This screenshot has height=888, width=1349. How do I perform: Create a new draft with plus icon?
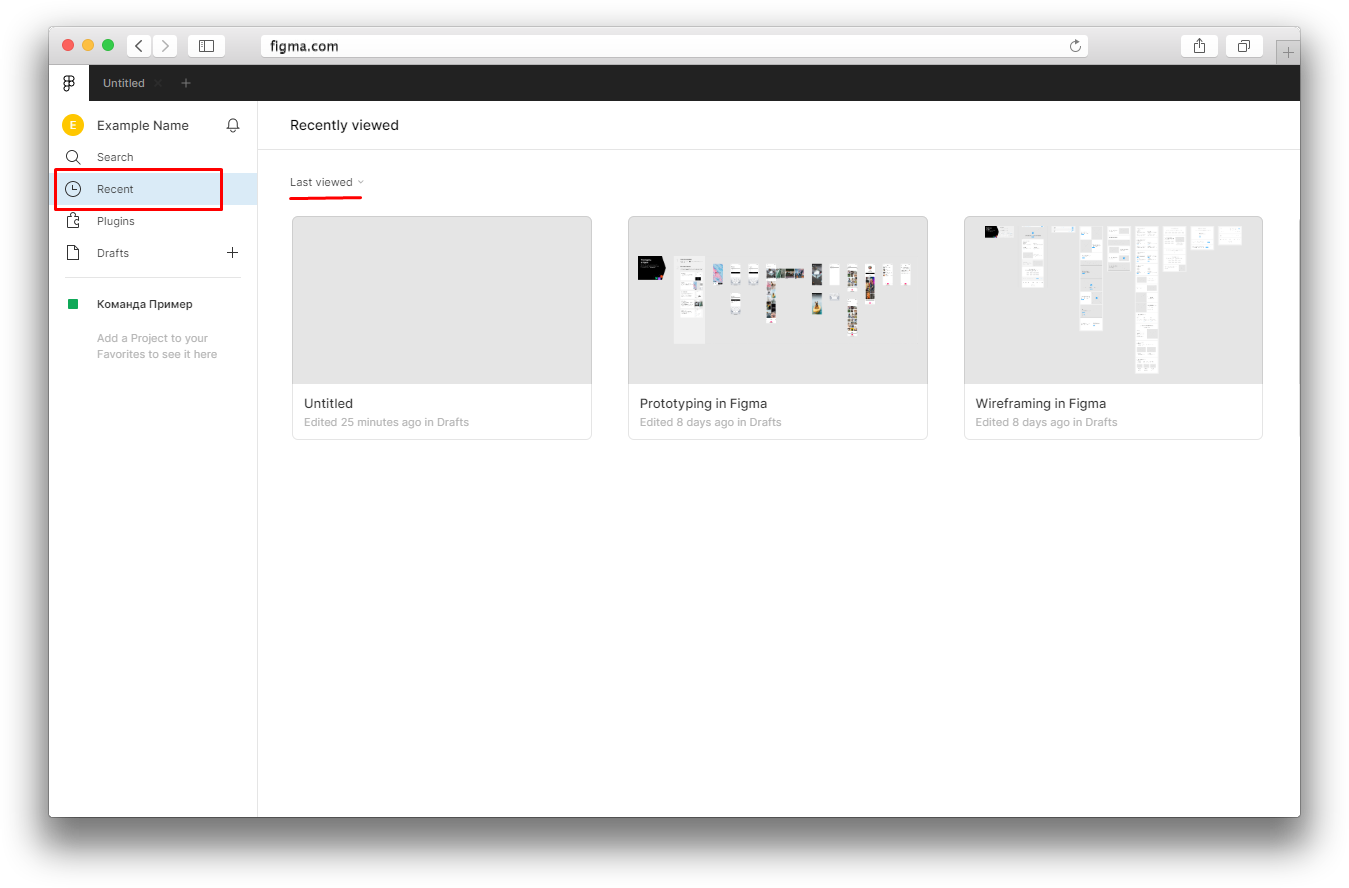pos(233,253)
